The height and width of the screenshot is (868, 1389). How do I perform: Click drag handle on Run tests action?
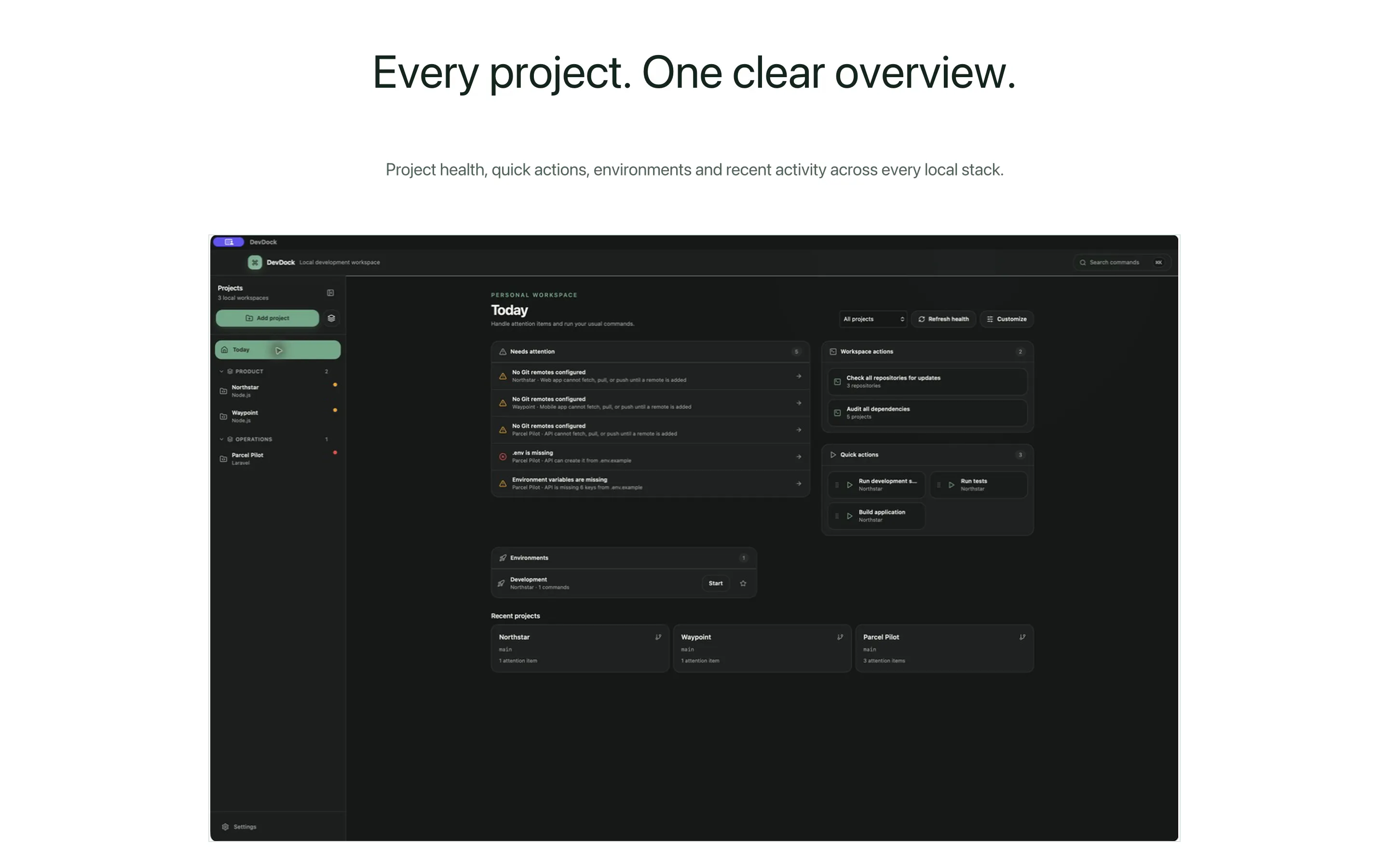coord(939,485)
